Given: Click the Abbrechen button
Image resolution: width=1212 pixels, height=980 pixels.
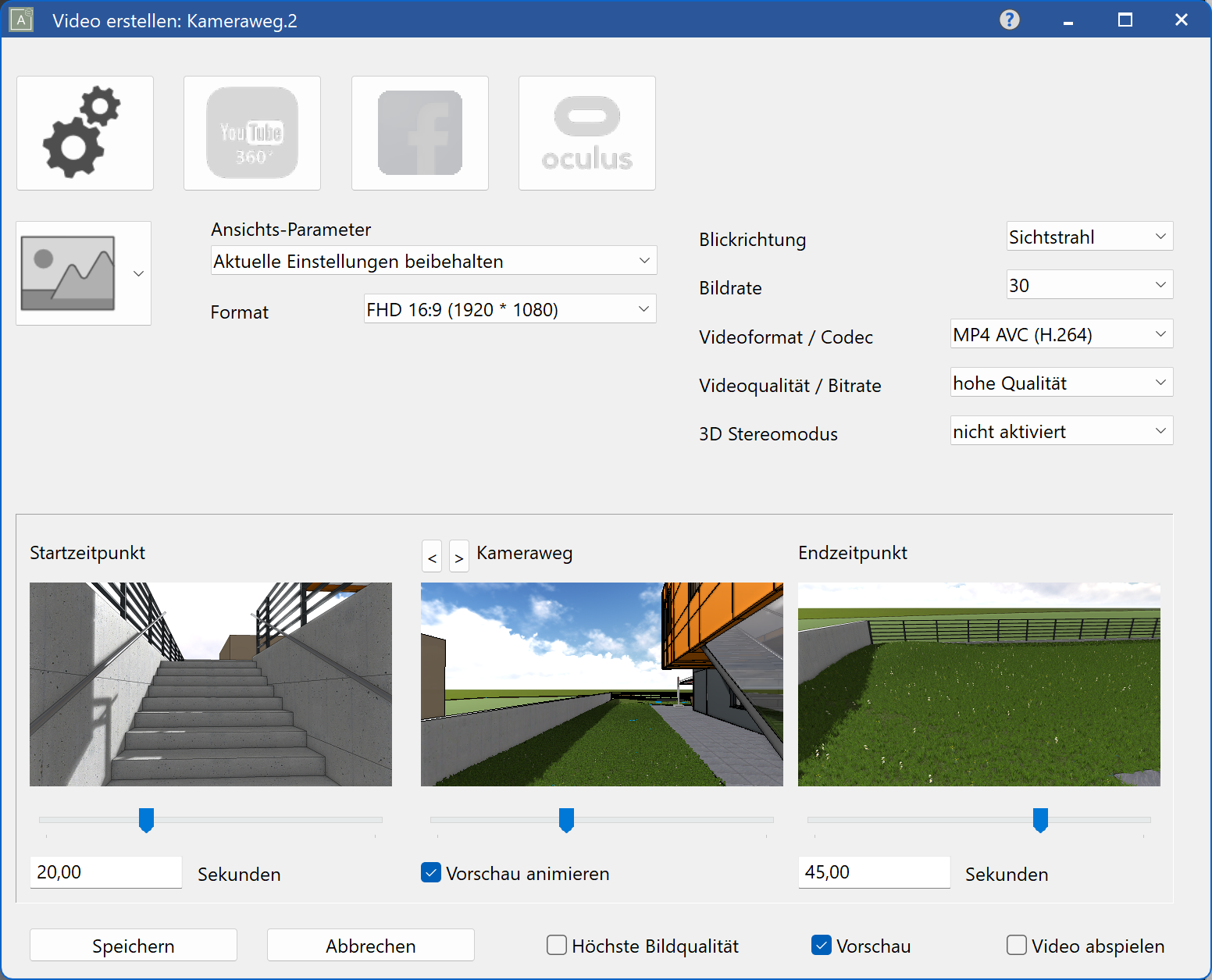Looking at the screenshot, I should (x=370, y=945).
